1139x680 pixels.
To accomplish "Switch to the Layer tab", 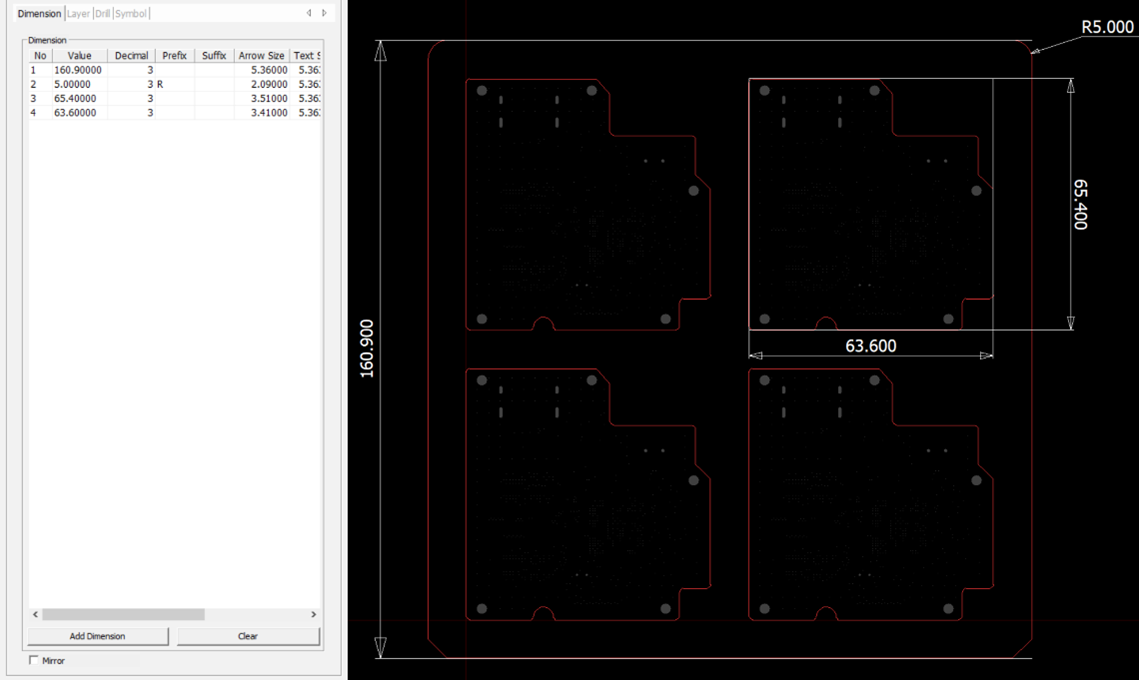I will (x=78, y=14).
